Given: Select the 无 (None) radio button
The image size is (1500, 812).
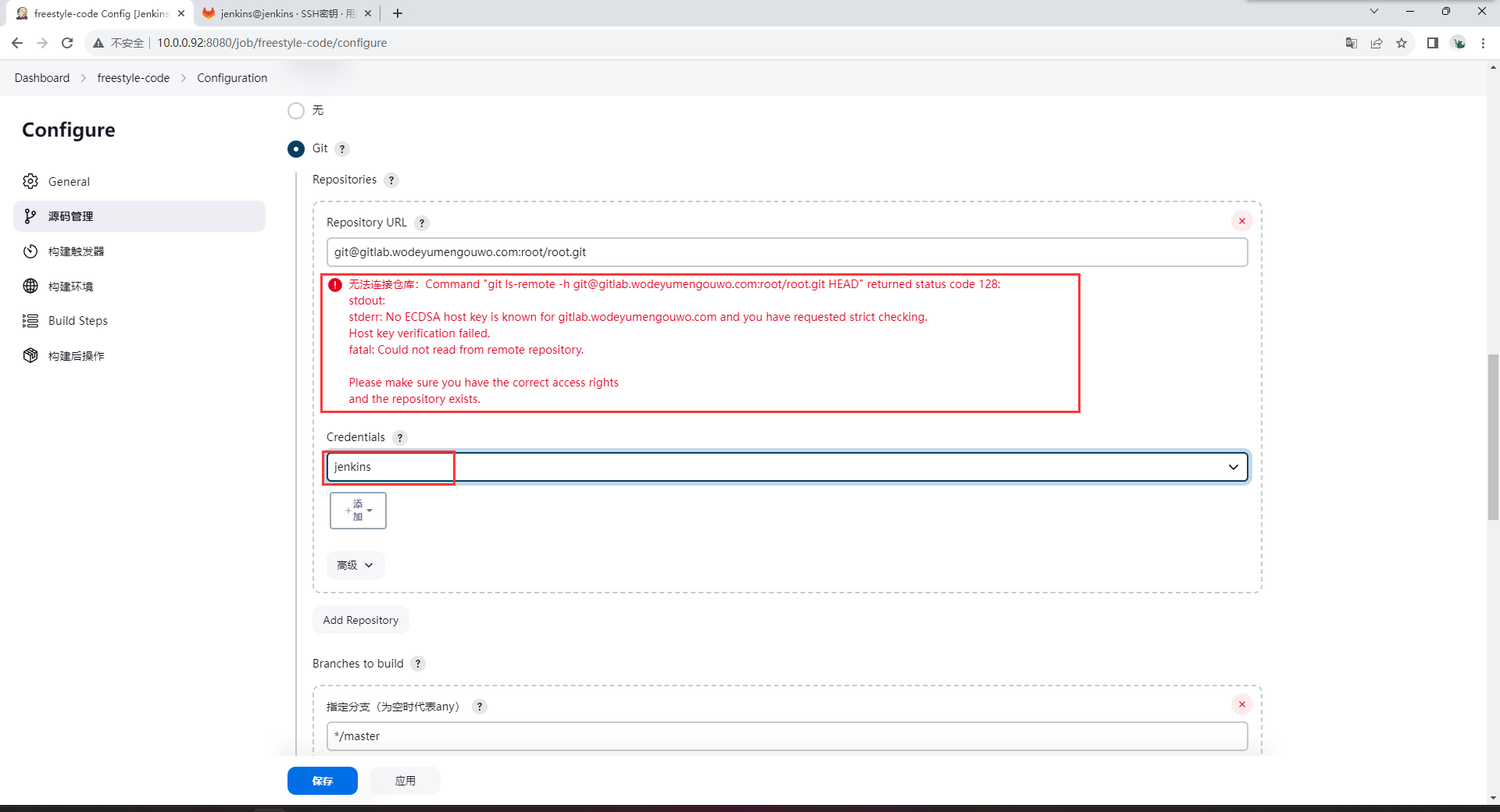Looking at the screenshot, I should click(296, 111).
